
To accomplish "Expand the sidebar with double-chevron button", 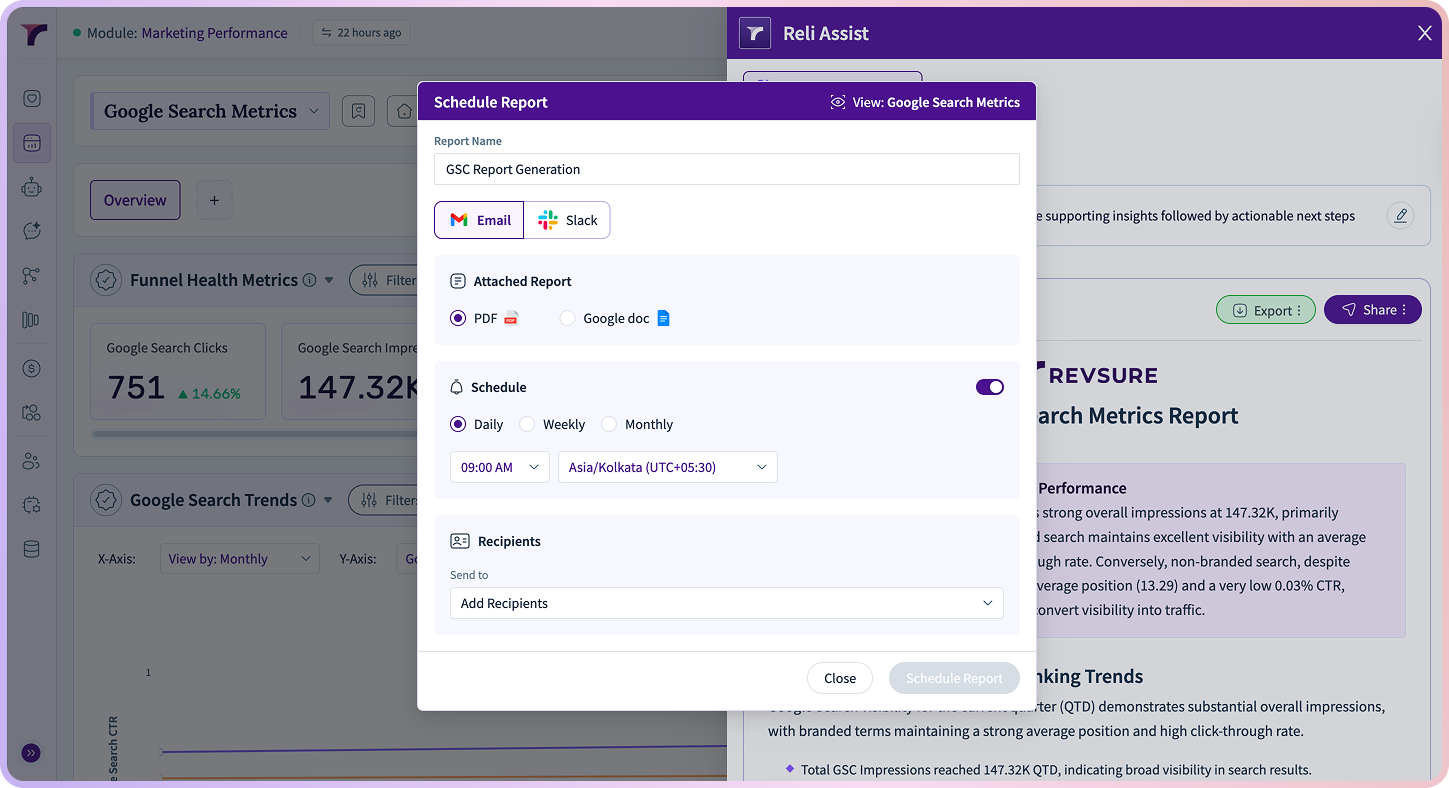I will [31, 753].
